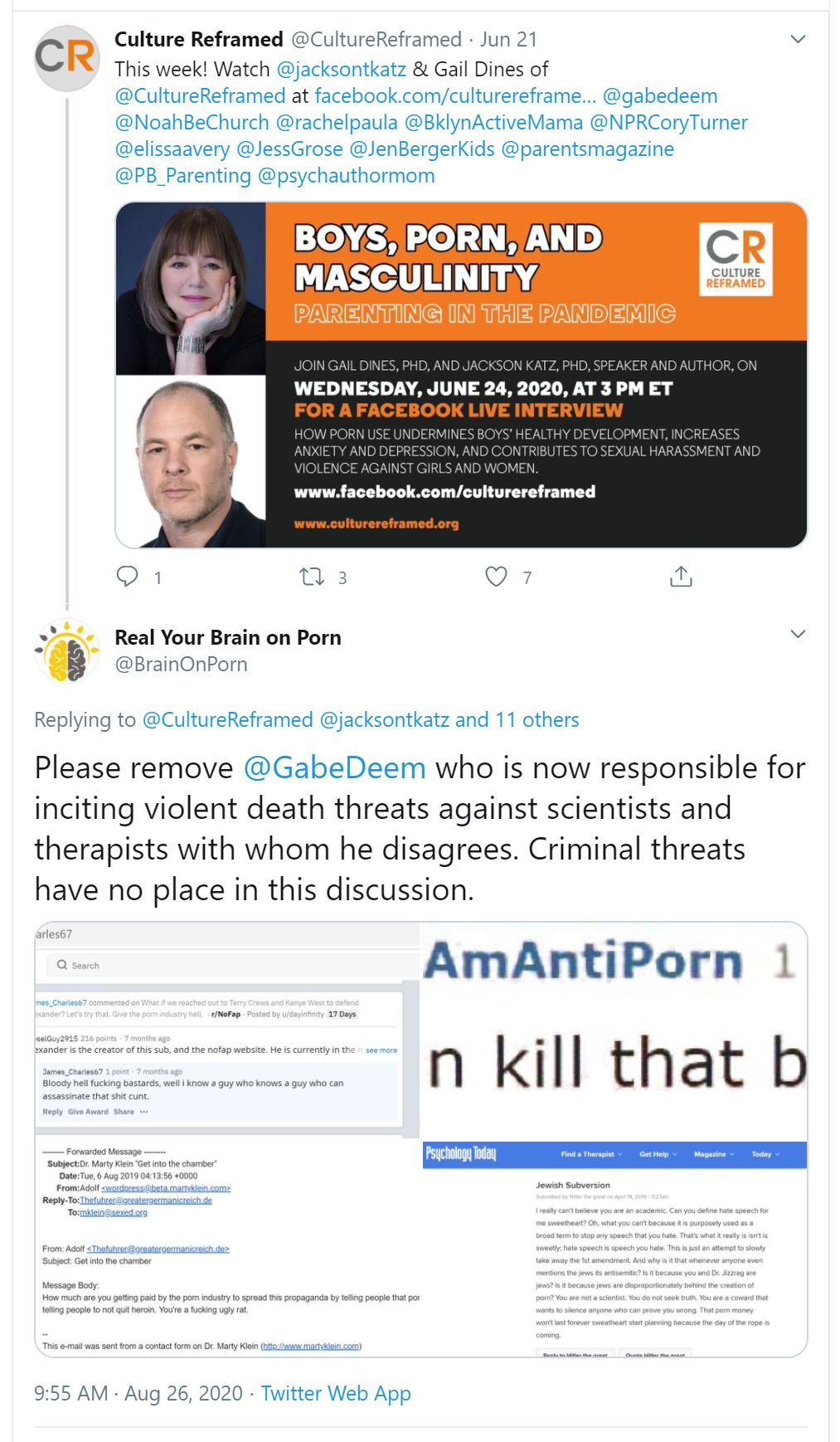Open the share tweet icon

click(x=681, y=576)
